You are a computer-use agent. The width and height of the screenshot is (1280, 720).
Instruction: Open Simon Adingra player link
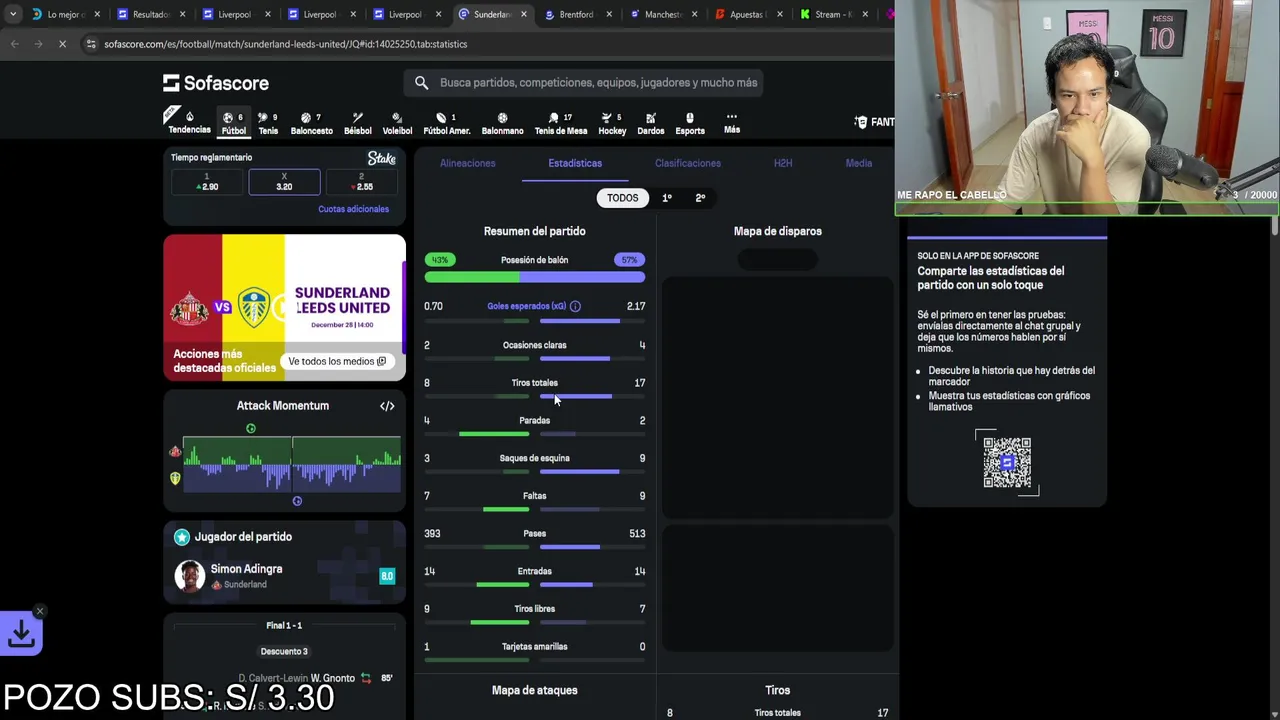tap(246, 569)
